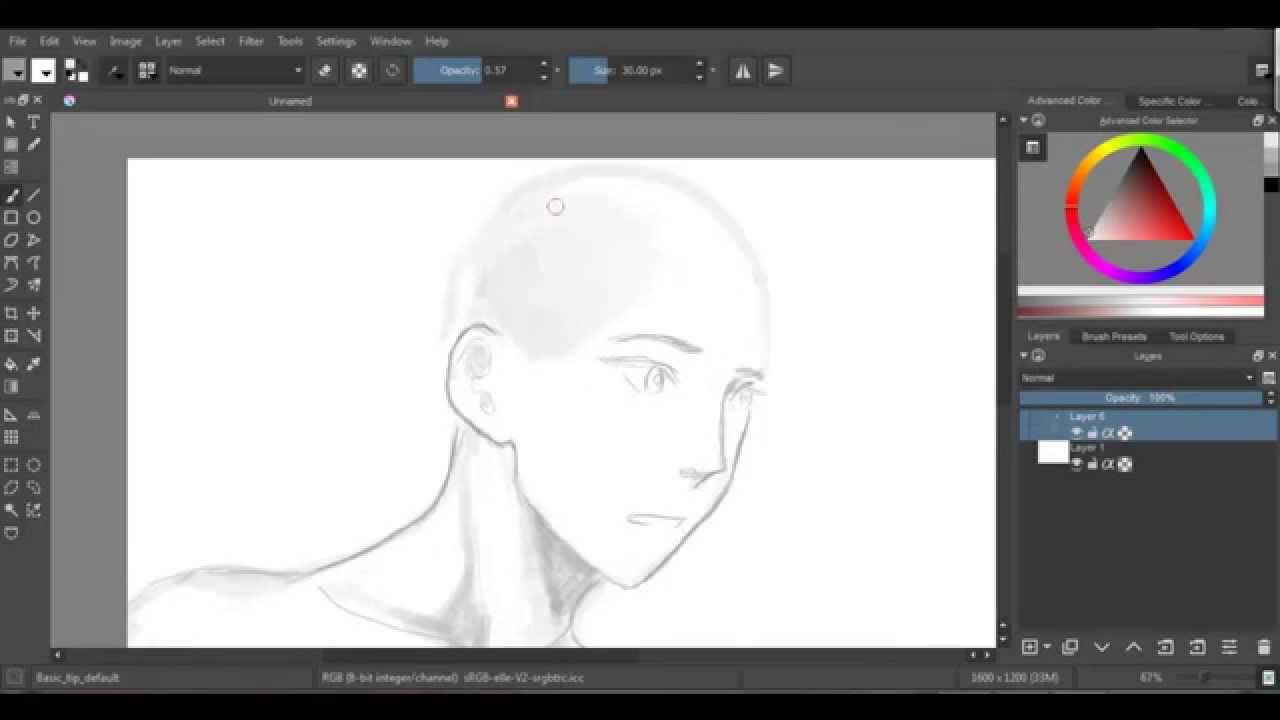Select the Transform tool

[x=13, y=312]
